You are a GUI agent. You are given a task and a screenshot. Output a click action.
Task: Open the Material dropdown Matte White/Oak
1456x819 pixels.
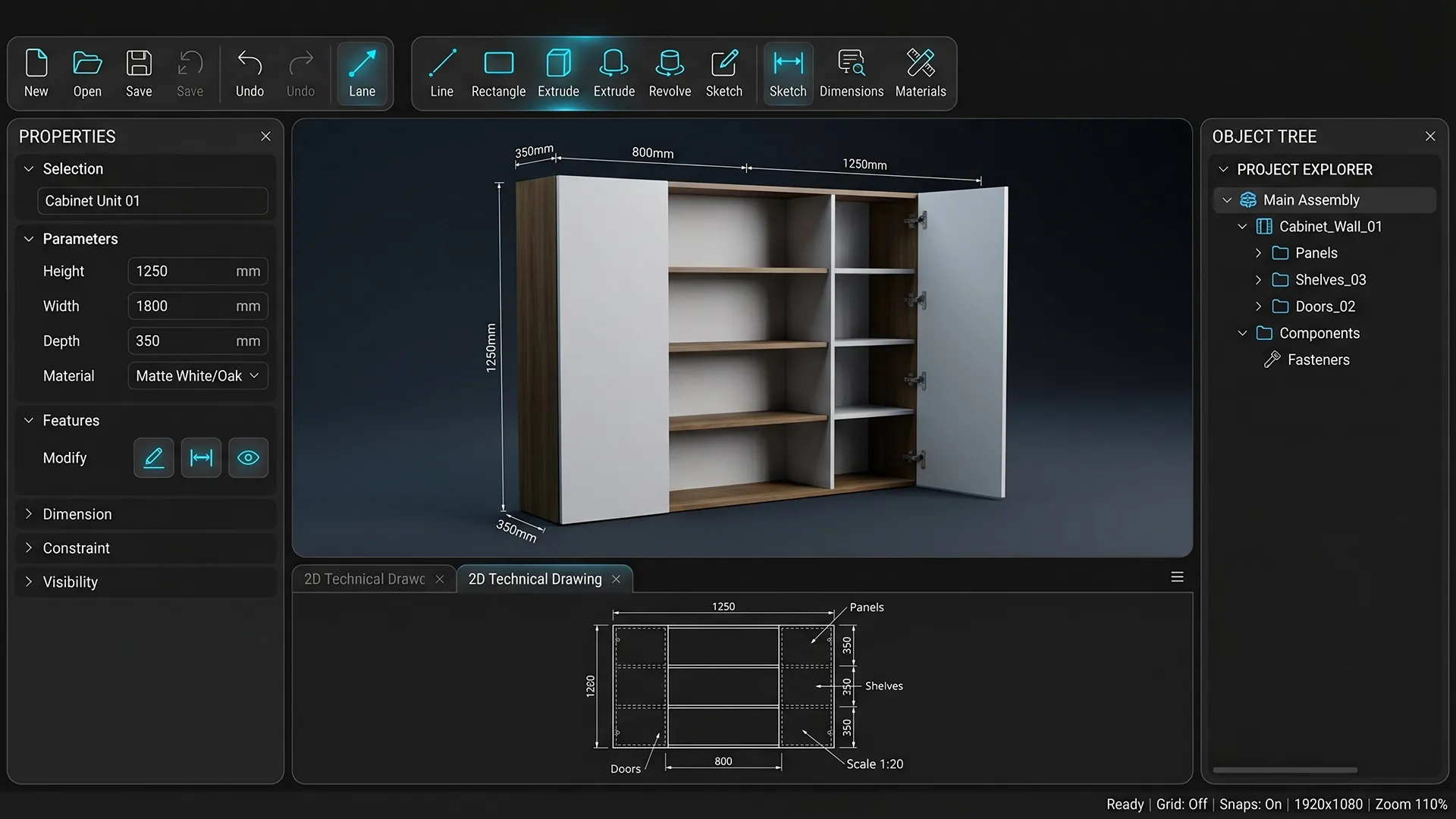click(x=197, y=376)
